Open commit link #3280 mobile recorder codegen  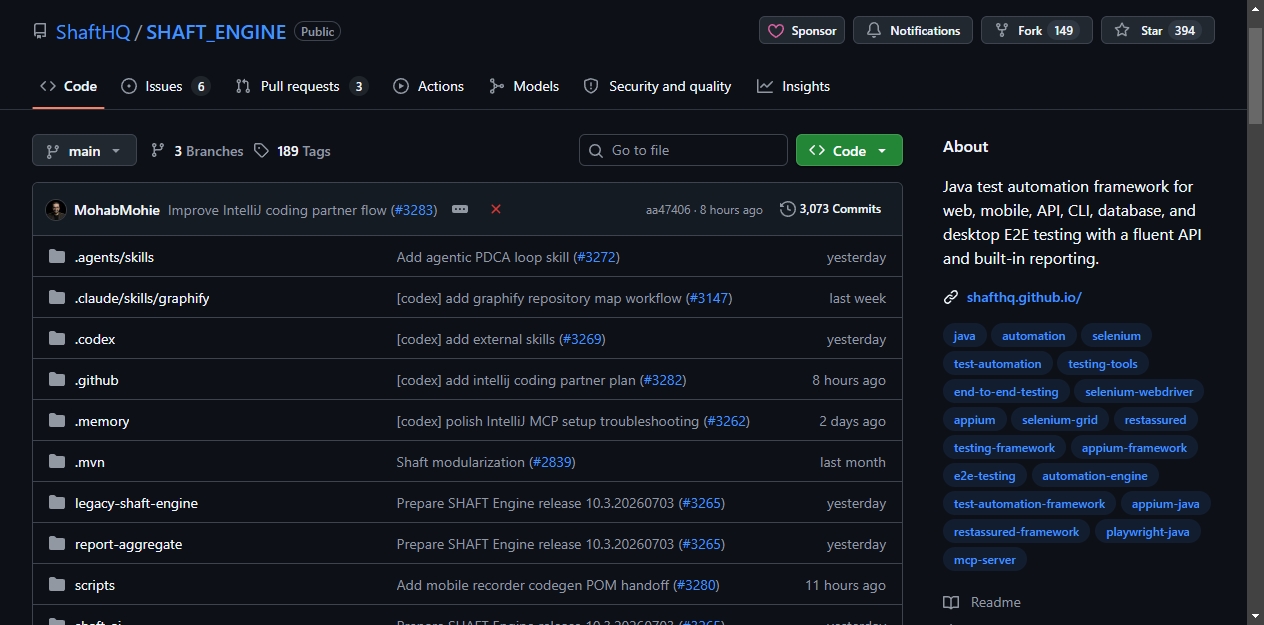pos(696,585)
